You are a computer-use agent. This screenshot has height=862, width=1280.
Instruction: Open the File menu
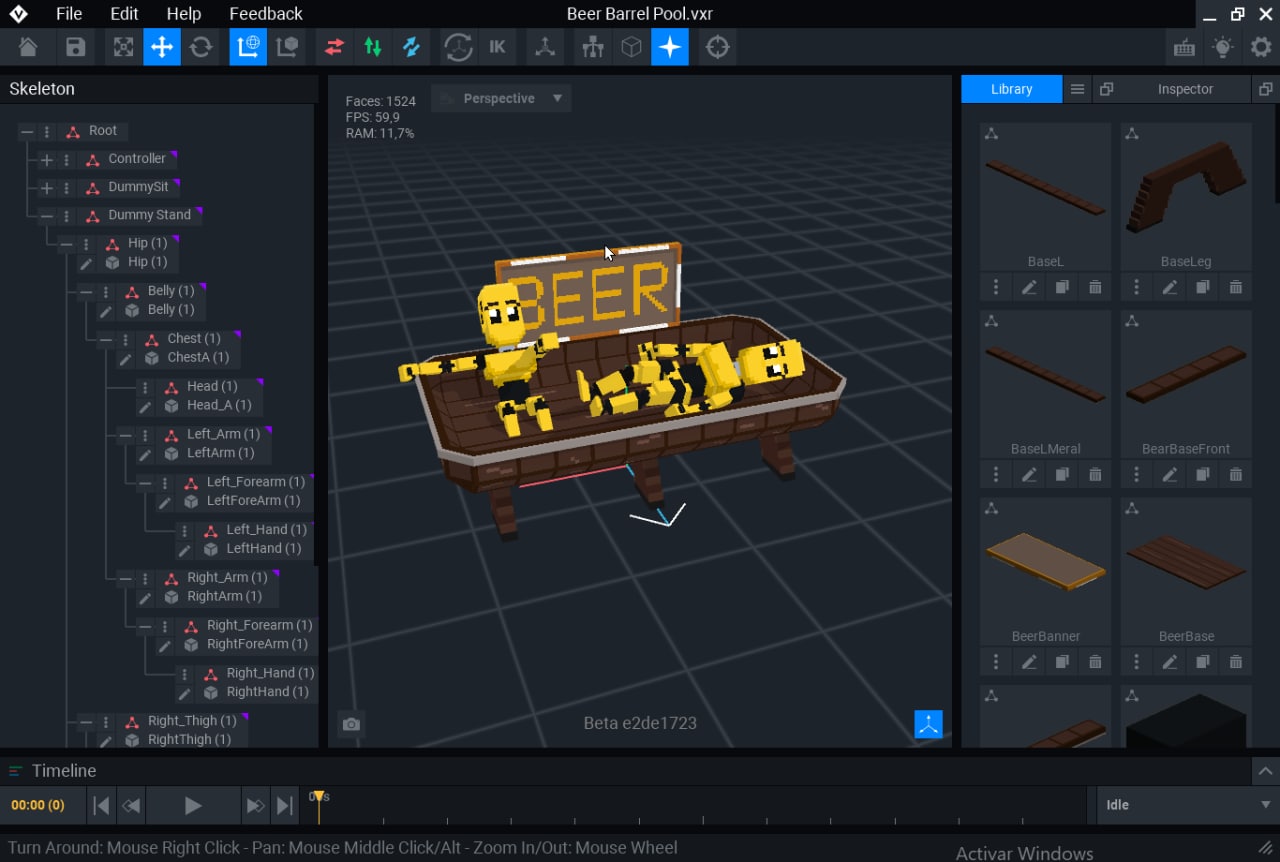[x=69, y=14]
